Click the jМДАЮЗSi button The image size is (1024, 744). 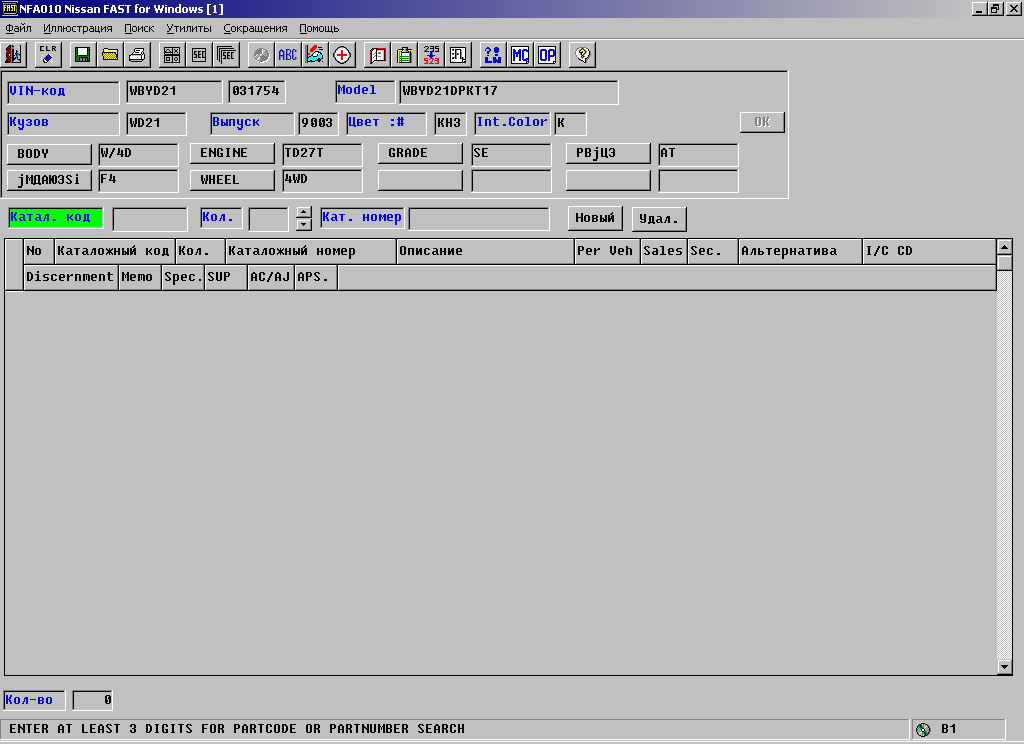click(49, 180)
